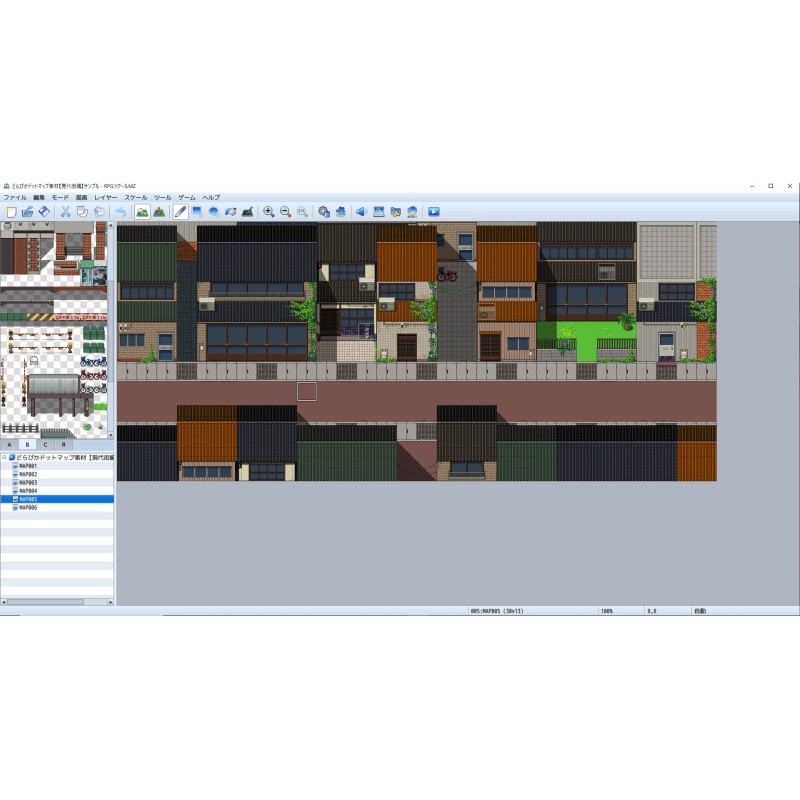The width and height of the screenshot is (800, 800).
Task: Select the Cut scissors icon
Action: [x=65, y=212]
